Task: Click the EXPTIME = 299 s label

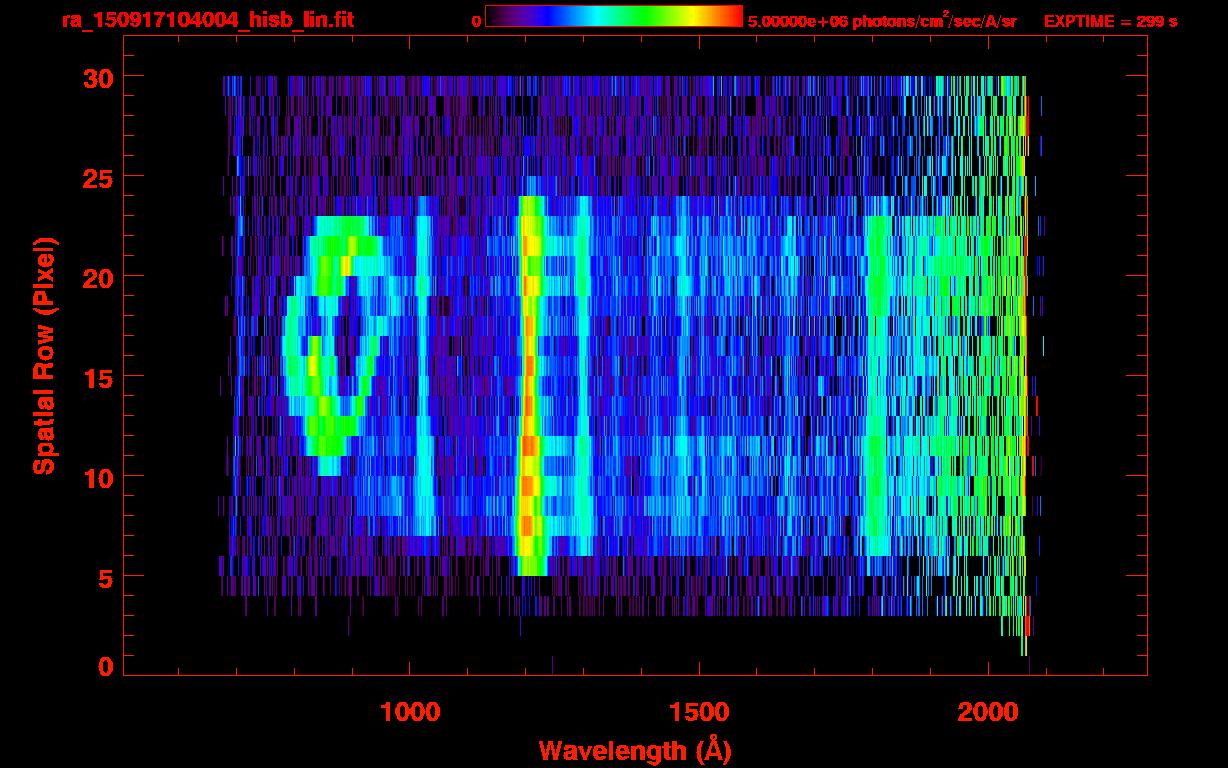Action: coord(1110,21)
